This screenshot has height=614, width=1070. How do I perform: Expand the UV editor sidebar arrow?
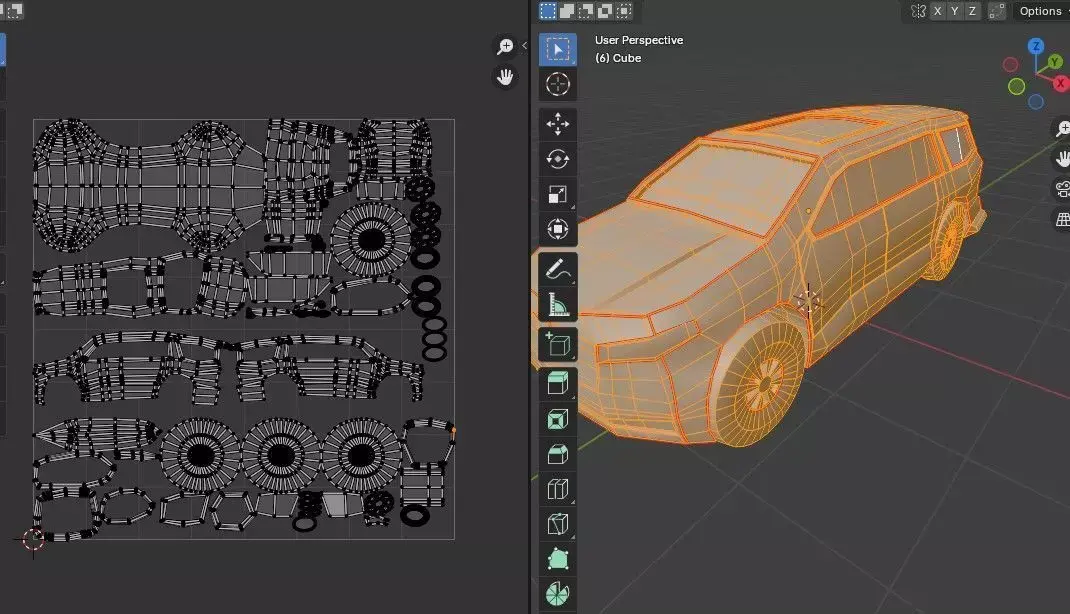click(524, 46)
